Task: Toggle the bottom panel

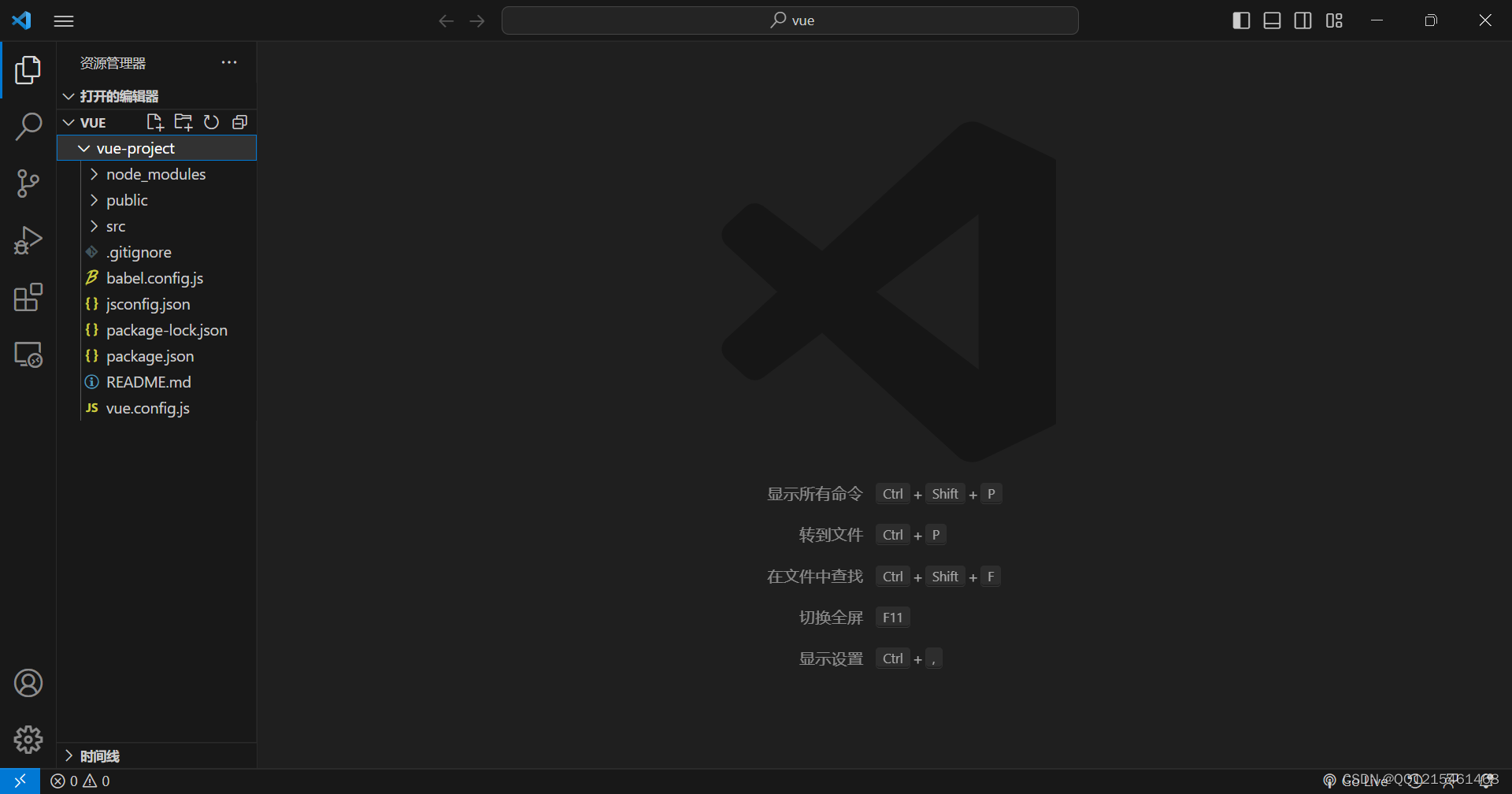Action: pos(1272,20)
